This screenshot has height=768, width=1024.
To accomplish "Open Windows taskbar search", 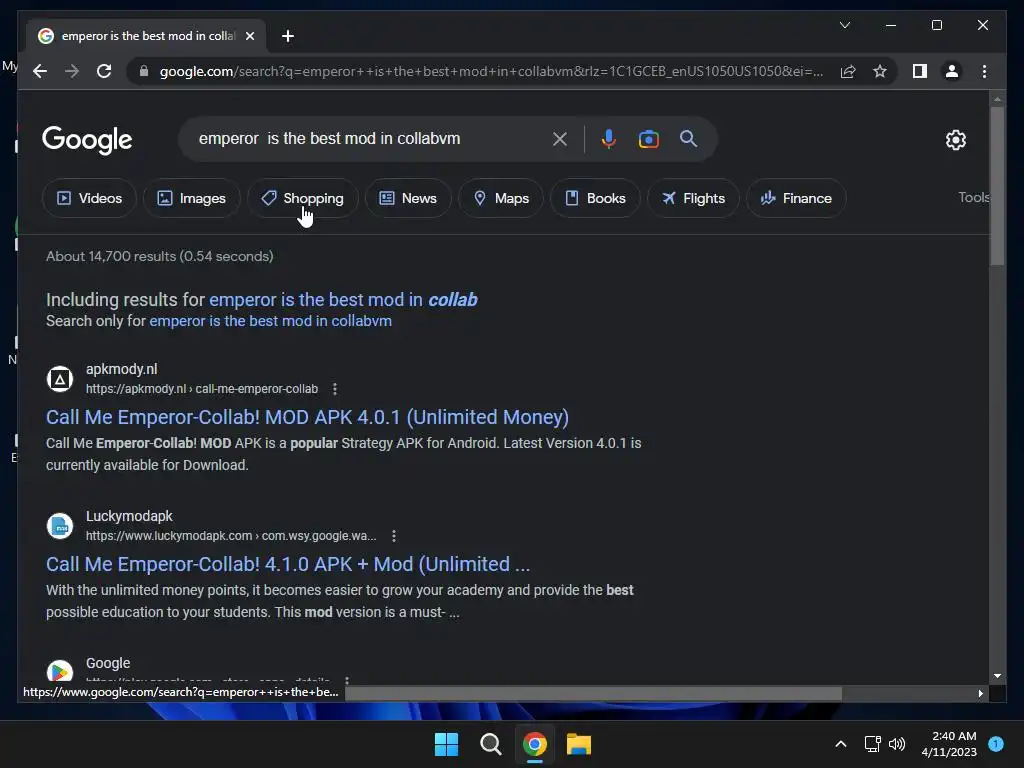I will 490,744.
